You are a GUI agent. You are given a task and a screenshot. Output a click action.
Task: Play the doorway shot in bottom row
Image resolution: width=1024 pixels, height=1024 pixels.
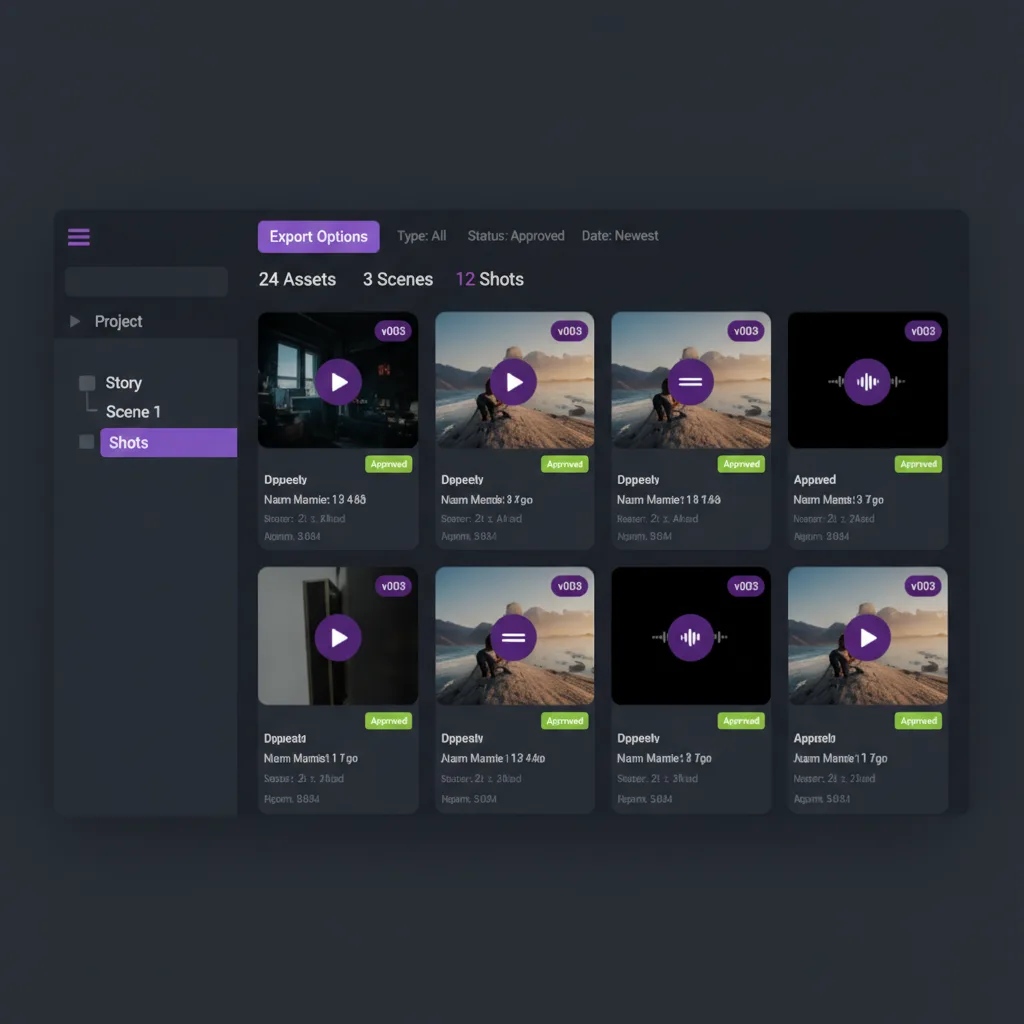(x=338, y=637)
